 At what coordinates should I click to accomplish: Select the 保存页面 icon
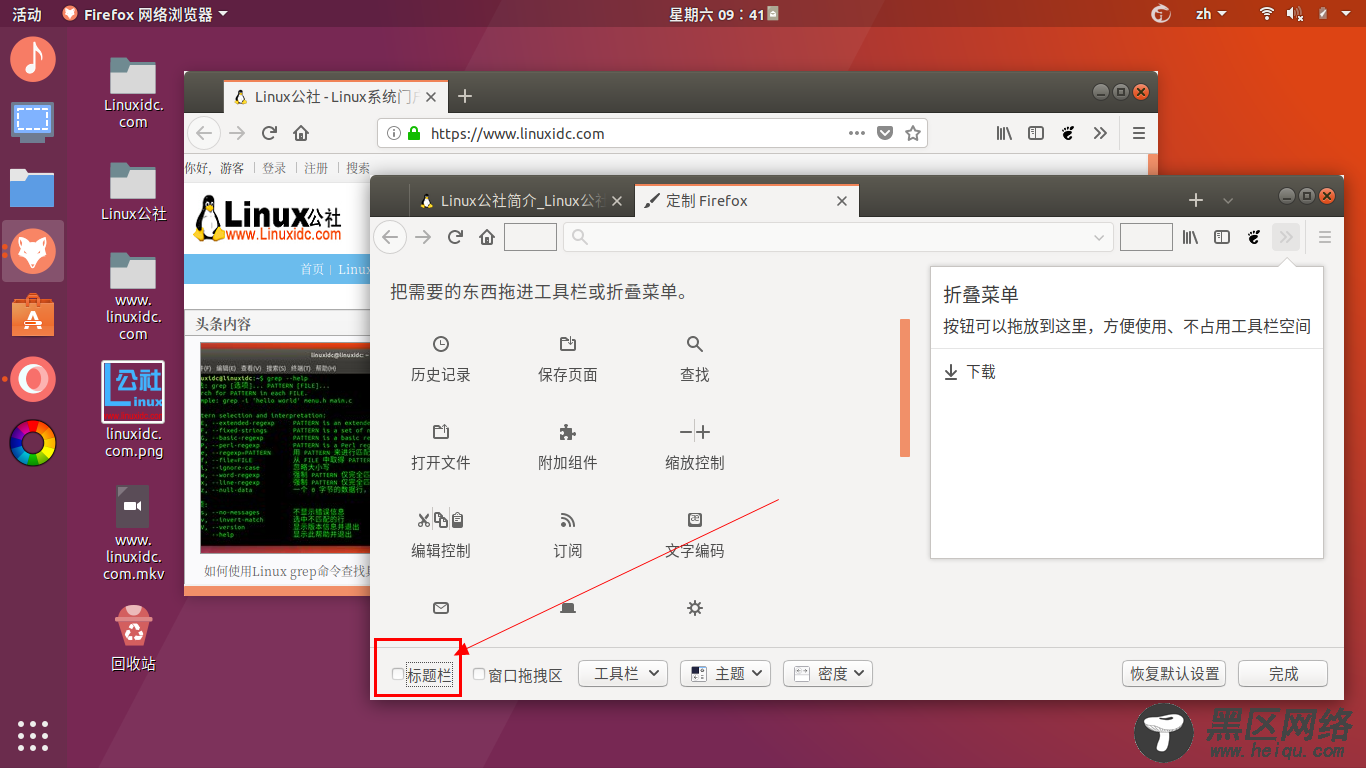tap(568, 344)
